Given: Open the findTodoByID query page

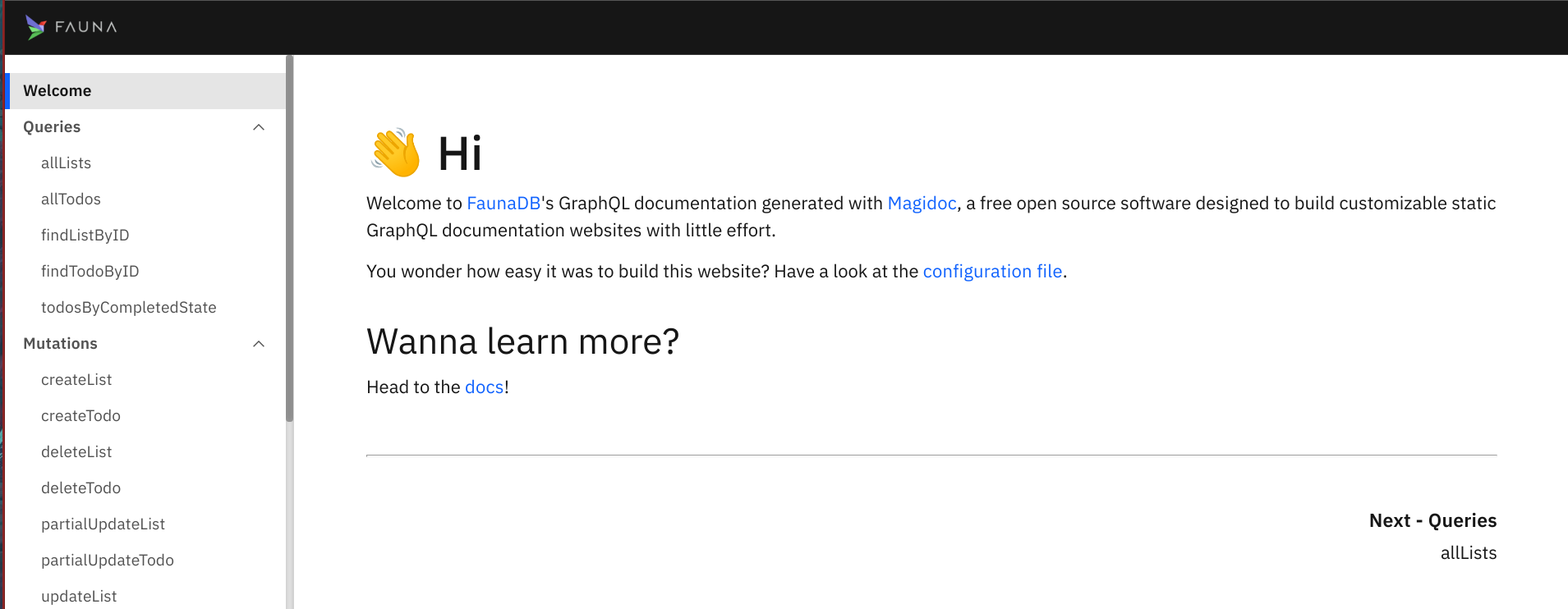Looking at the screenshot, I should tap(90, 272).
